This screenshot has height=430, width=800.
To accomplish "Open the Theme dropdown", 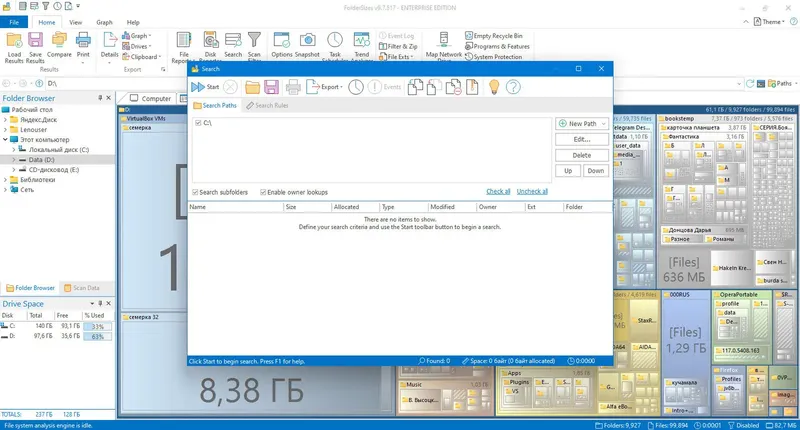I will tap(769, 22).
